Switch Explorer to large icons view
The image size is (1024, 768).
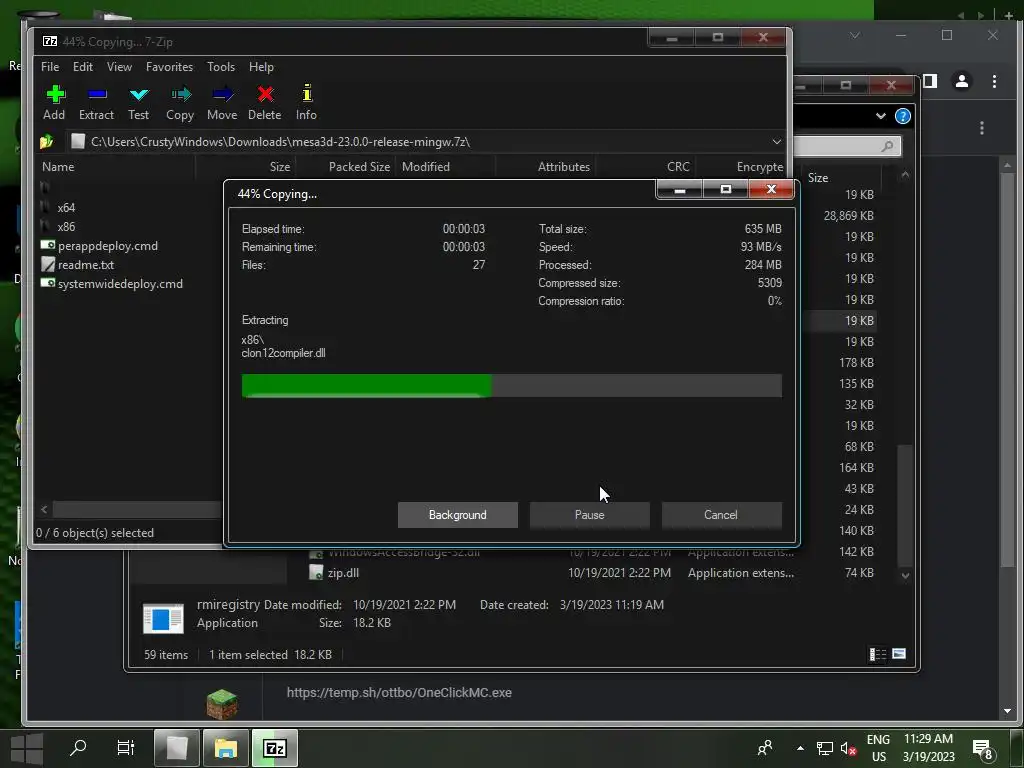tap(899, 653)
